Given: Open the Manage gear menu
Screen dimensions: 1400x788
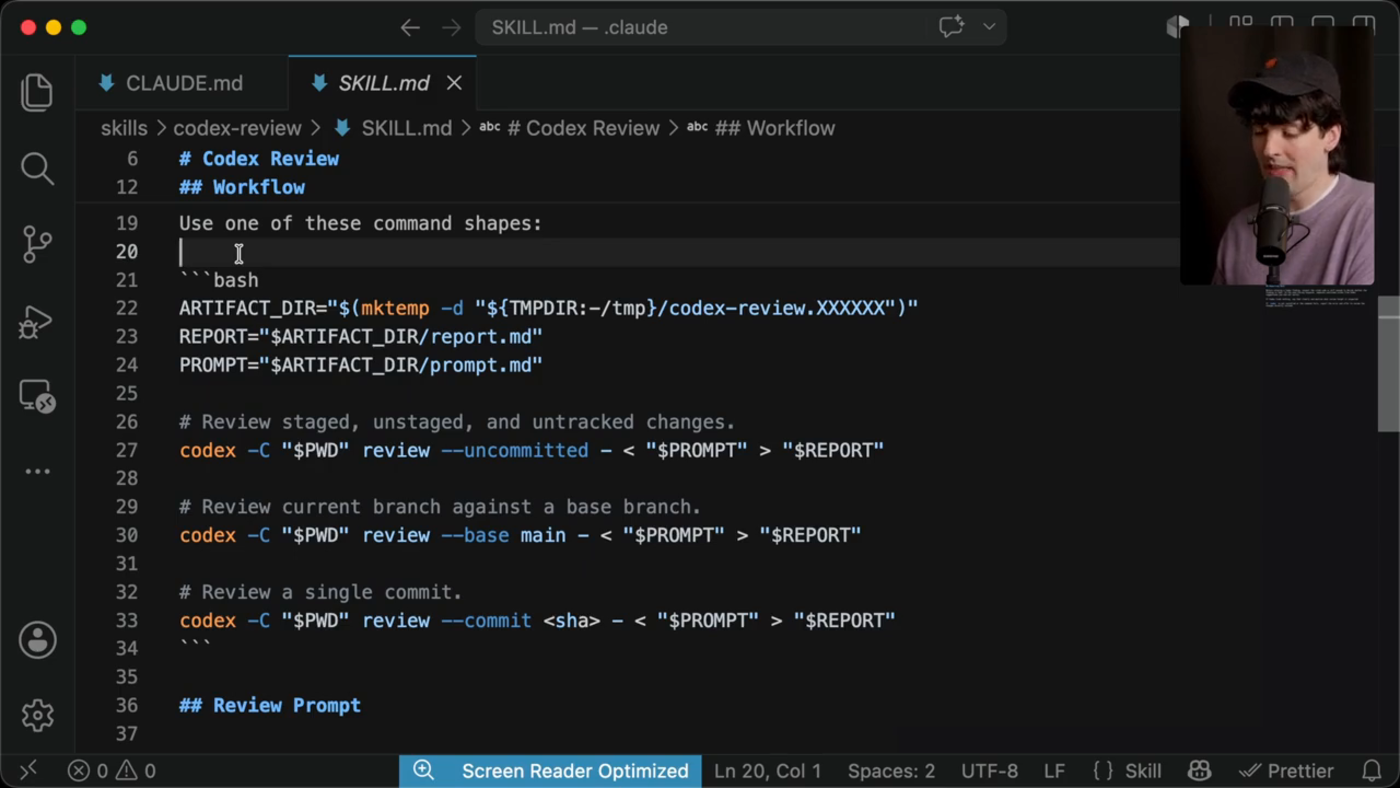Looking at the screenshot, I should coord(37,715).
